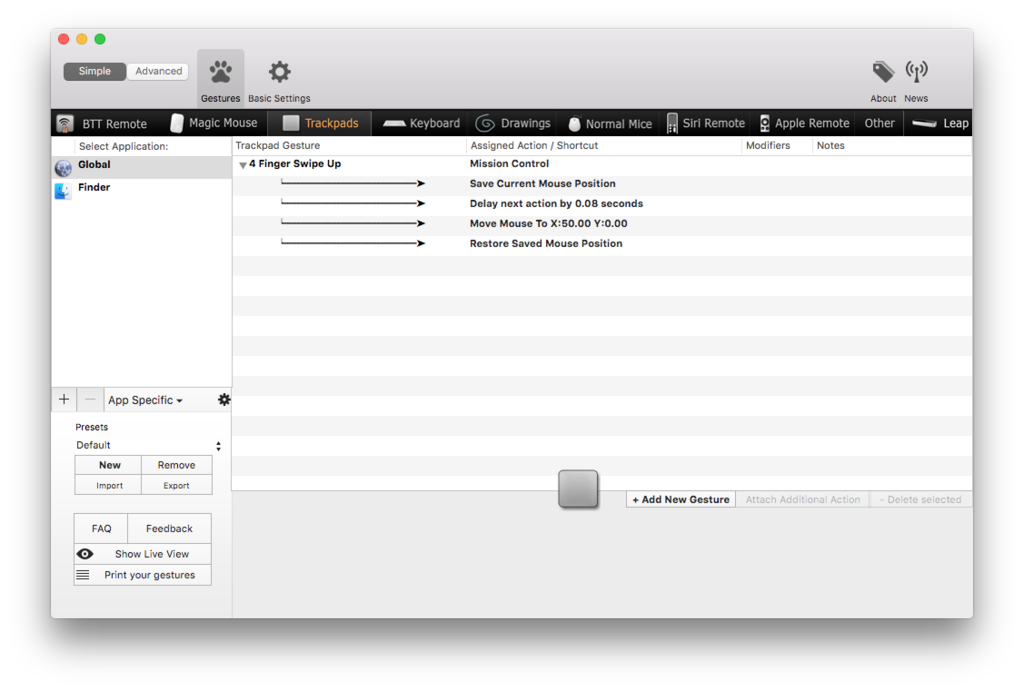This screenshot has width=1024, height=691.
Task: Click the Leap device icon
Action: coord(924,123)
